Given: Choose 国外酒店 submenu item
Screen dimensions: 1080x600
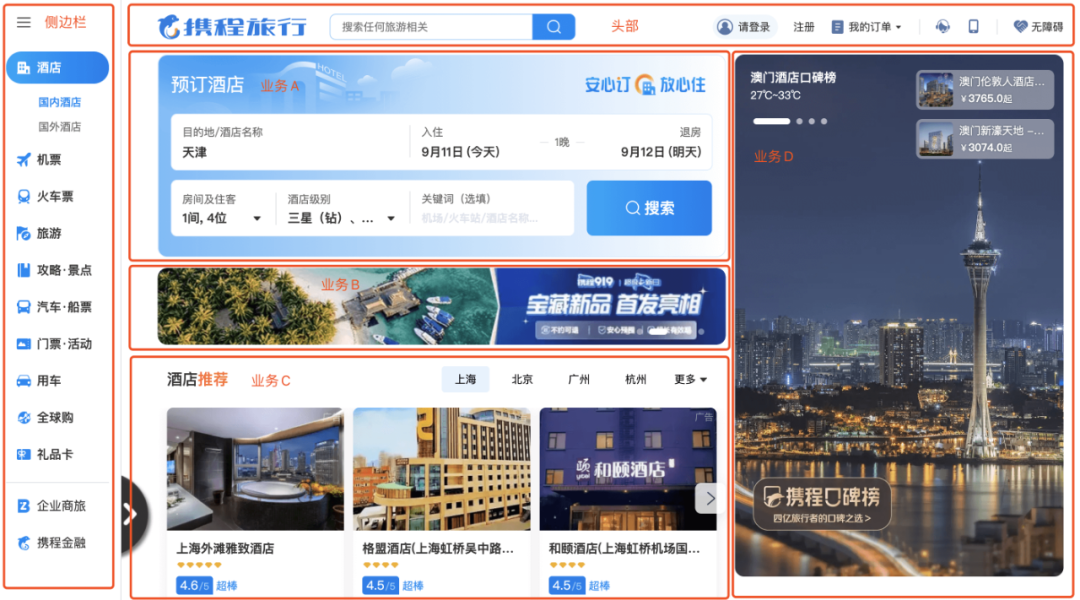Looking at the screenshot, I should click(59, 127).
